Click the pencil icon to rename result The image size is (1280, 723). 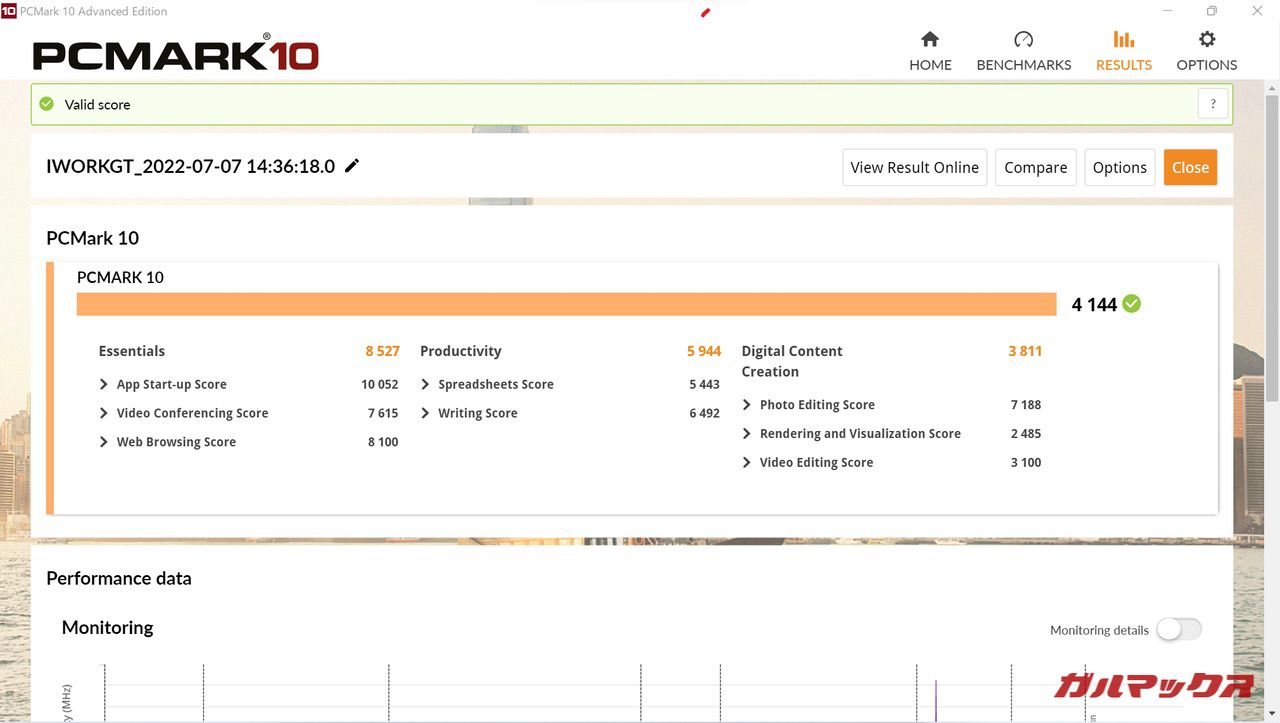(352, 166)
